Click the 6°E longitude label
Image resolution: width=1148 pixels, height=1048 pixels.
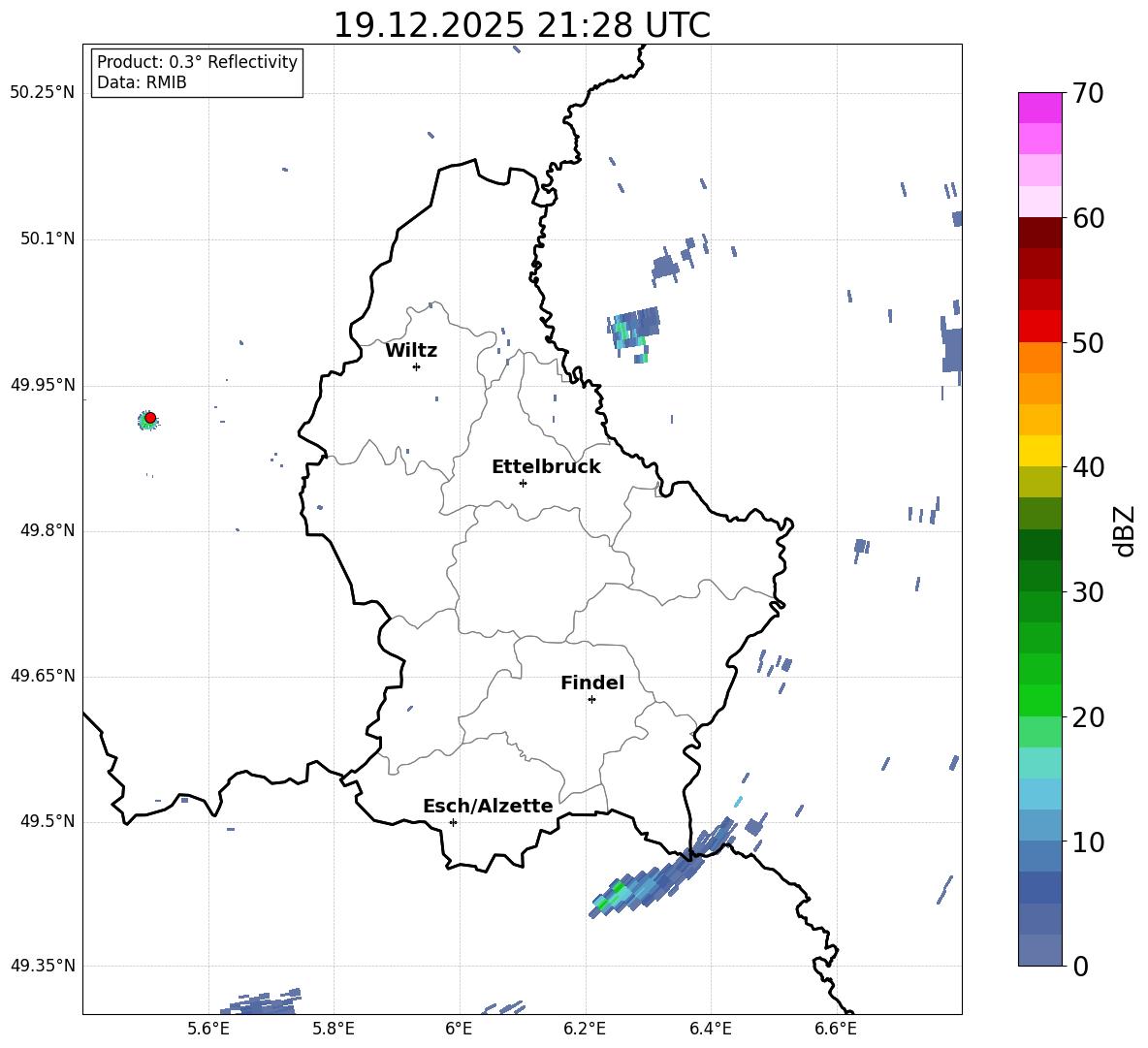click(x=459, y=1029)
